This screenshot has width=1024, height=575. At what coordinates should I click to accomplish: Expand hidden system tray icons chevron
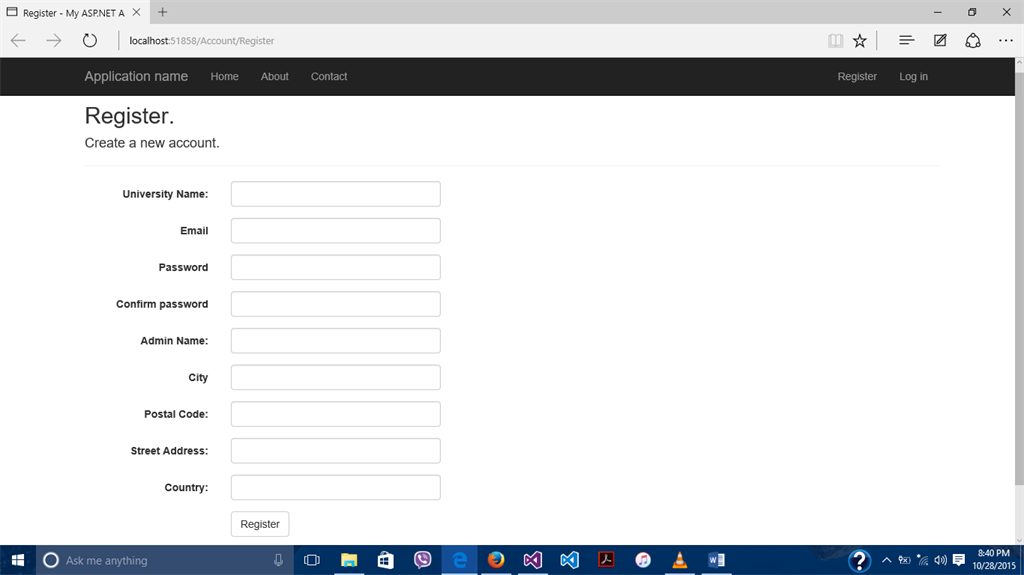[x=886, y=560]
